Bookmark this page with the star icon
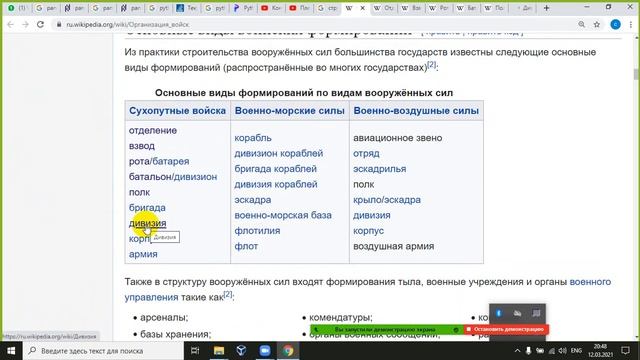The width and height of the screenshot is (640, 360). click(597, 24)
